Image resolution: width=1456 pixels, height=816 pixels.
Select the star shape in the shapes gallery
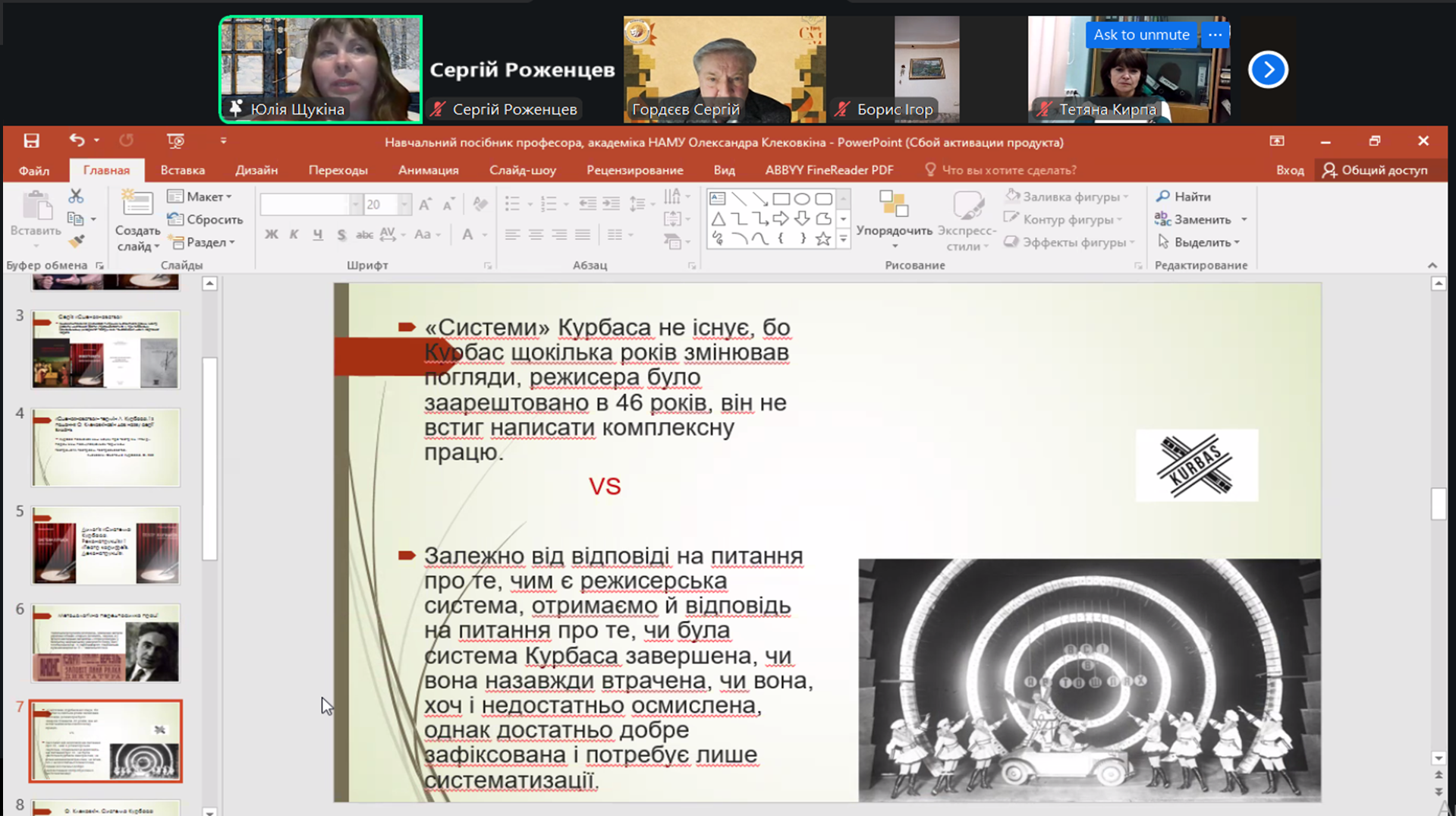(x=823, y=239)
